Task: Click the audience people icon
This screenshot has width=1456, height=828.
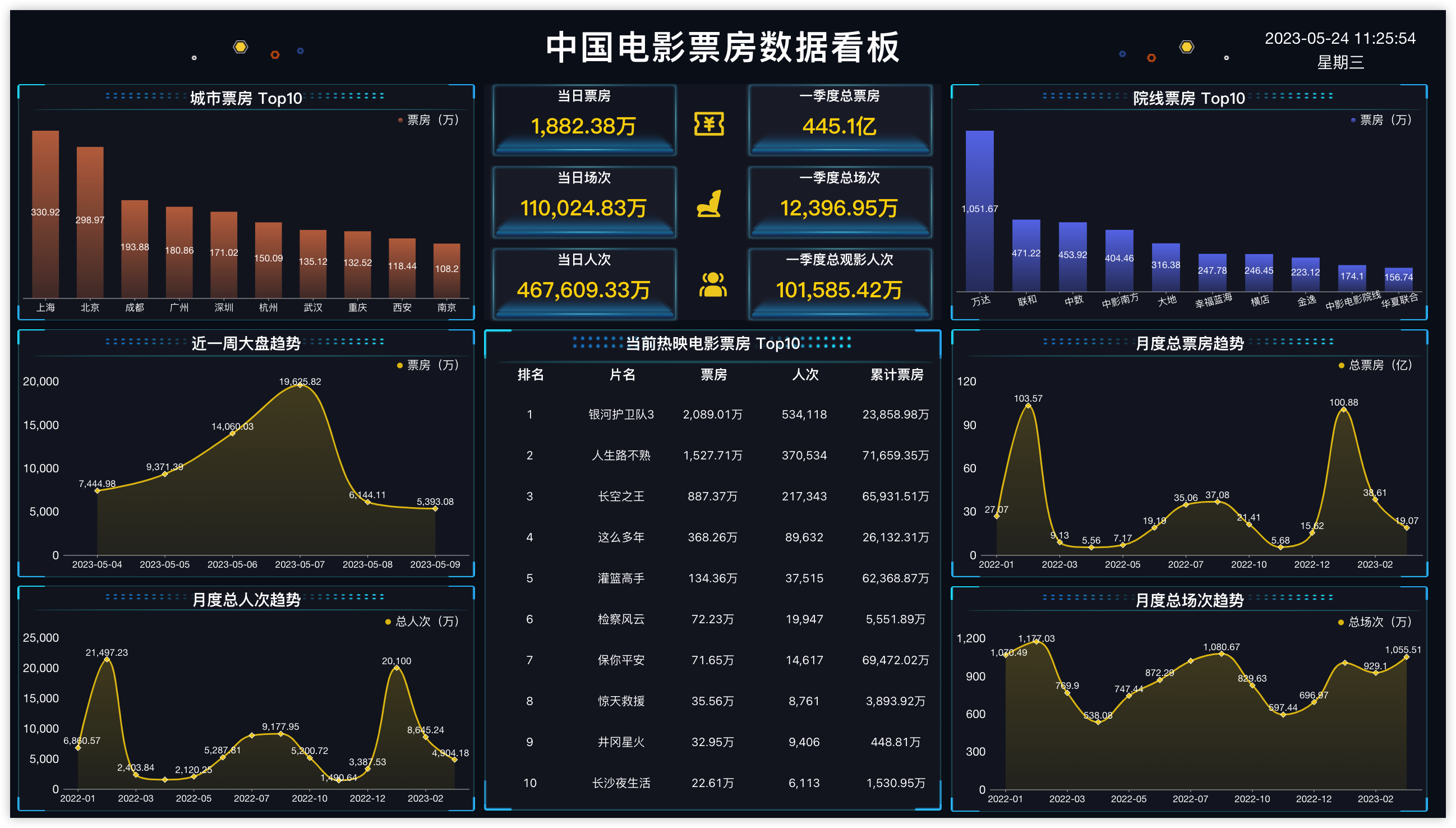Action: click(x=712, y=284)
